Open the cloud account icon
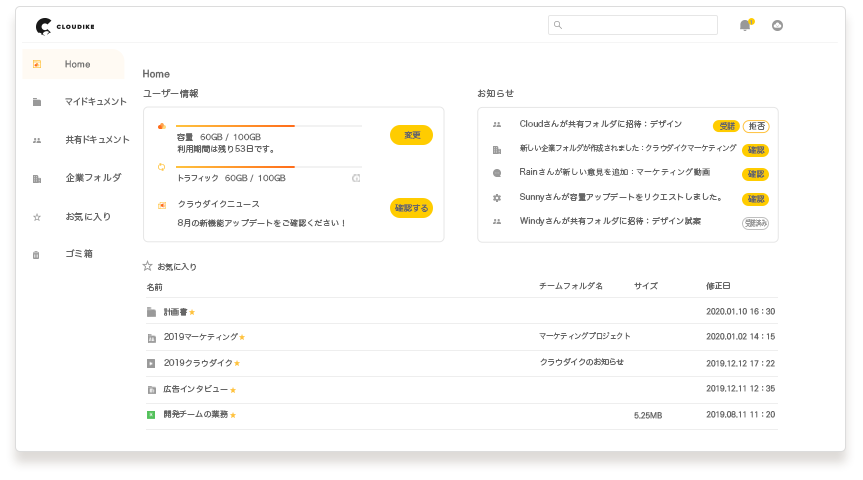This screenshot has height=480, width=863. pos(777,25)
